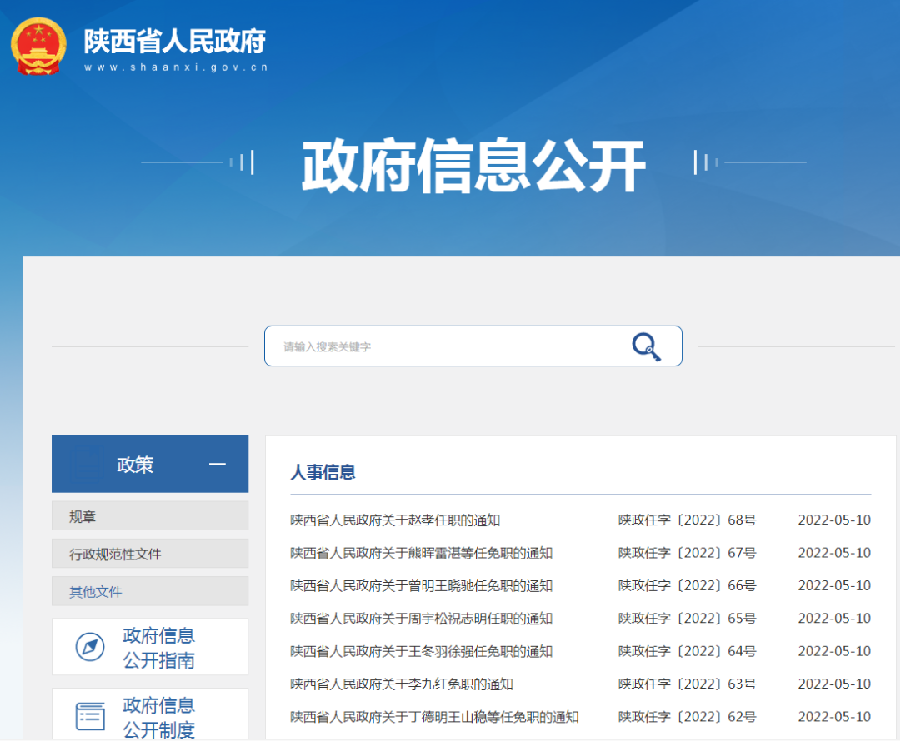Click the magnifier search icon
Image resolution: width=900 pixels, height=741 pixels.
click(646, 346)
